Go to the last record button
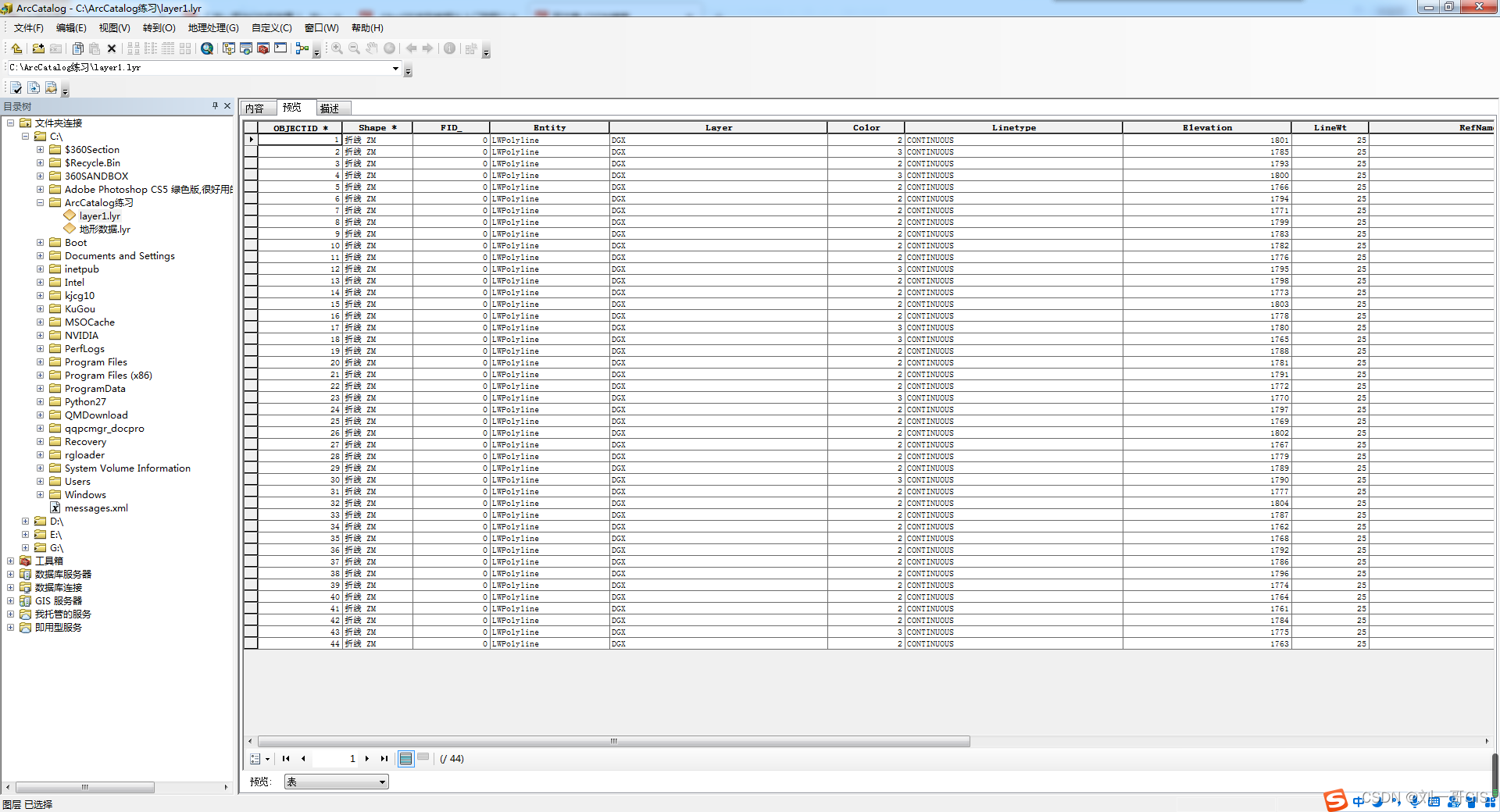The width and height of the screenshot is (1500, 812). pyautogui.click(x=384, y=758)
